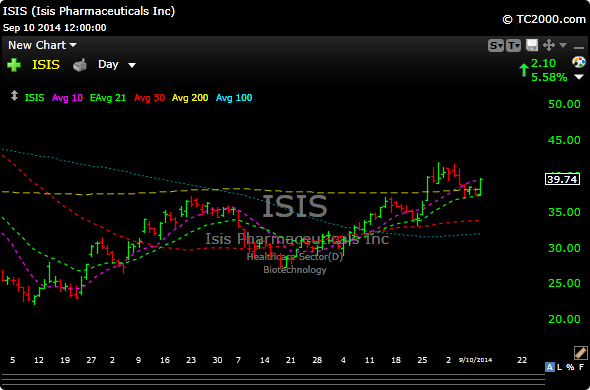Click the 30 date axis label
The image size is (590, 390).
pyautogui.click(x=217, y=360)
